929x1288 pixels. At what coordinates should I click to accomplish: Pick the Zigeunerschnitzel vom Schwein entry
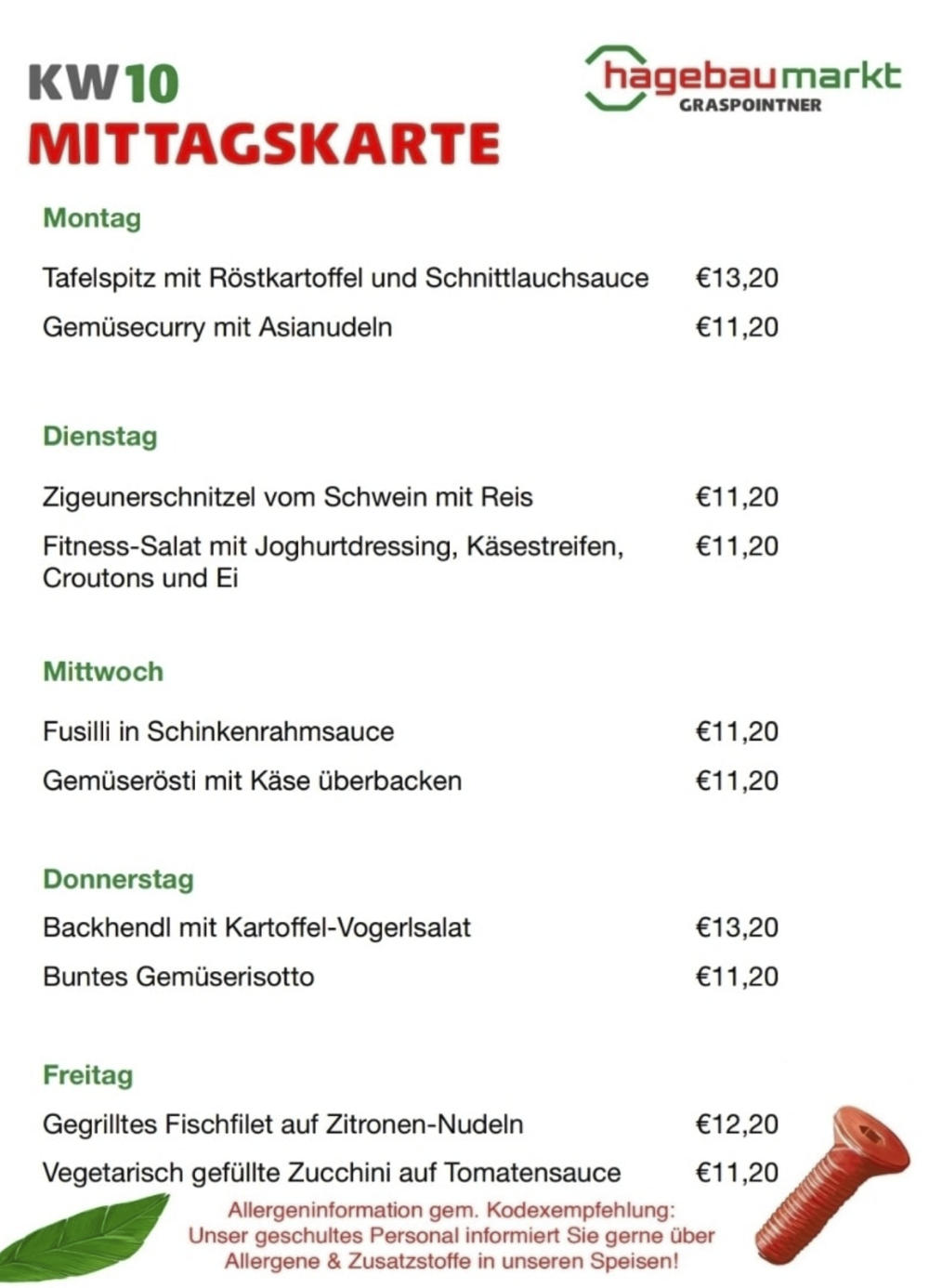click(x=287, y=497)
